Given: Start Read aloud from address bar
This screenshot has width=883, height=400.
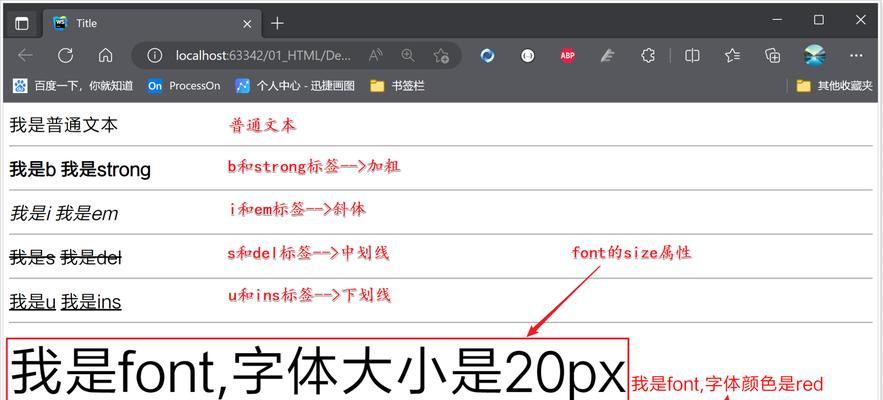Looking at the screenshot, I should pyautogui.click(x=376, y=55).
